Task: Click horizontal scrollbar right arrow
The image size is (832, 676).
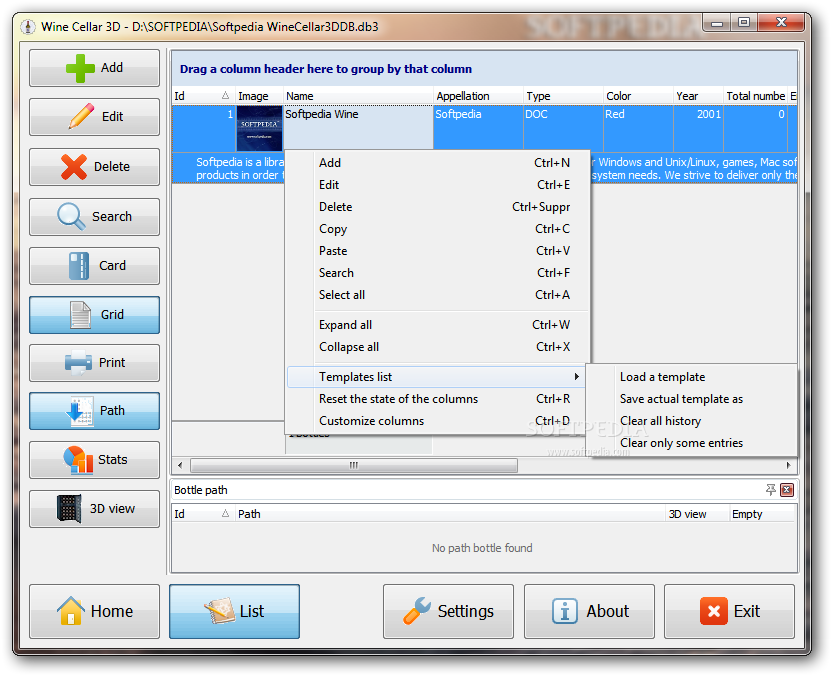Action: click(789, 465)
